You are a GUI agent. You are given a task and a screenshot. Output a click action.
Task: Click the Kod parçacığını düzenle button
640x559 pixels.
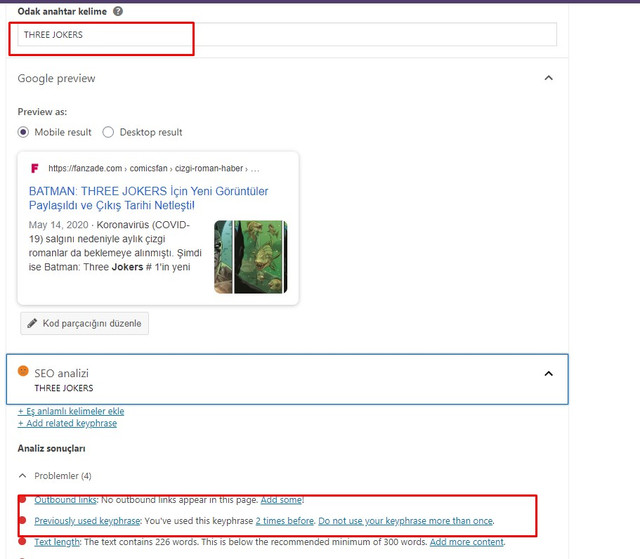point(84,324)
